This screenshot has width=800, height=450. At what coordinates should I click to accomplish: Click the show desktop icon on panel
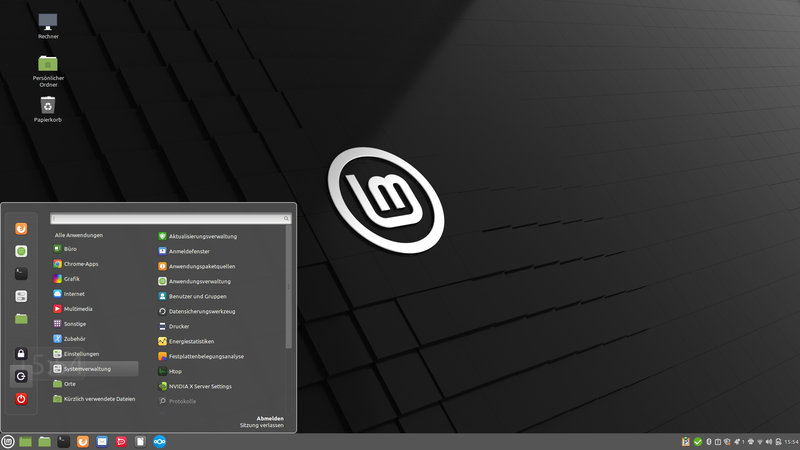click(x=26, y=442)
